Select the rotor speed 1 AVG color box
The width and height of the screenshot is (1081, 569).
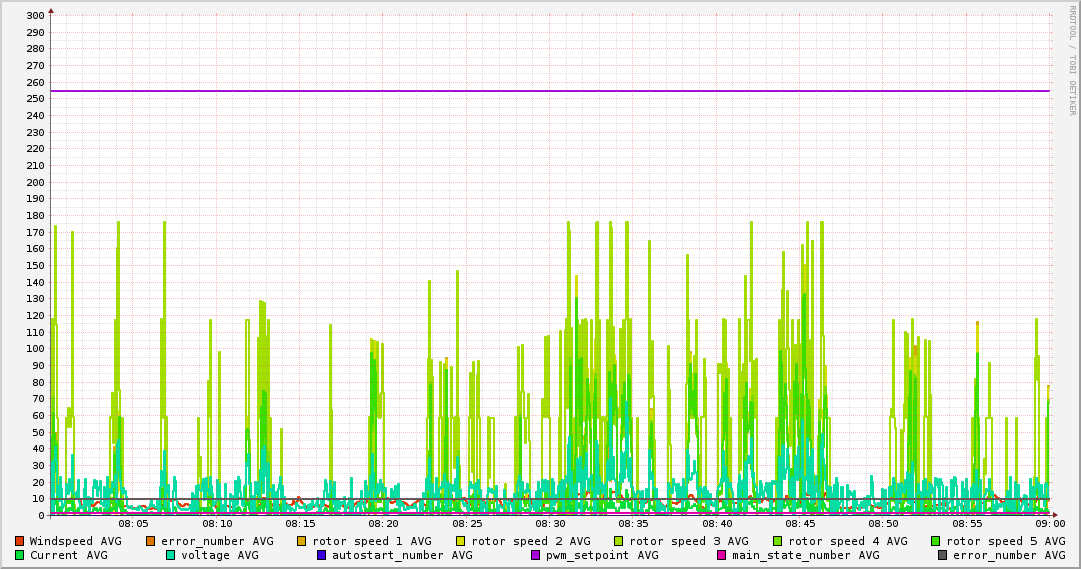click(302, 541)
